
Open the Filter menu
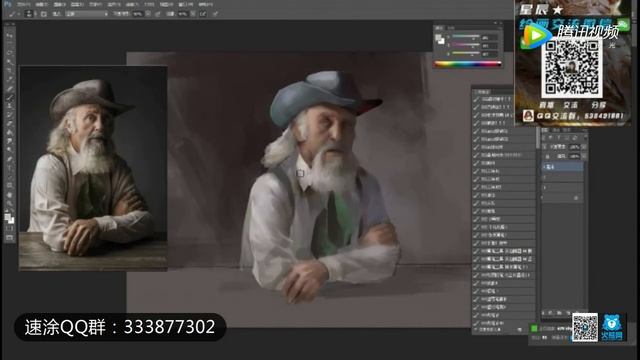tap(132, 4)
